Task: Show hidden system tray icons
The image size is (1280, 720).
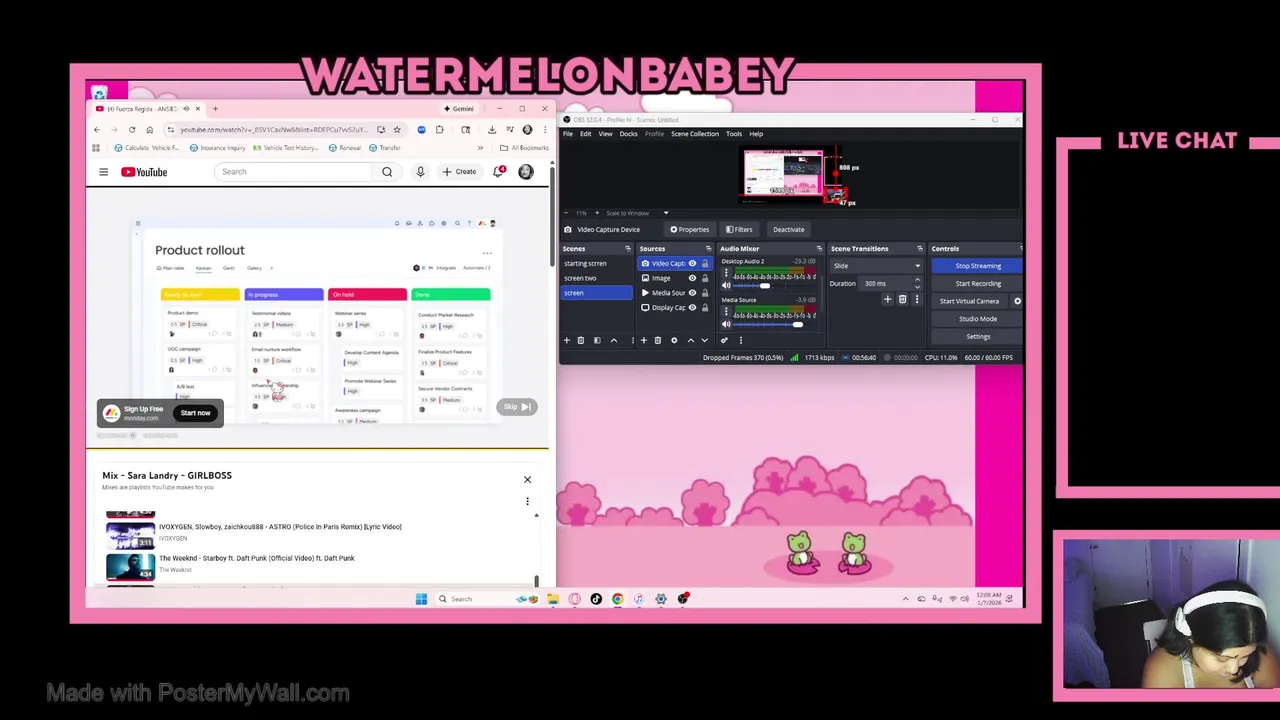Action: click(906, 599)
